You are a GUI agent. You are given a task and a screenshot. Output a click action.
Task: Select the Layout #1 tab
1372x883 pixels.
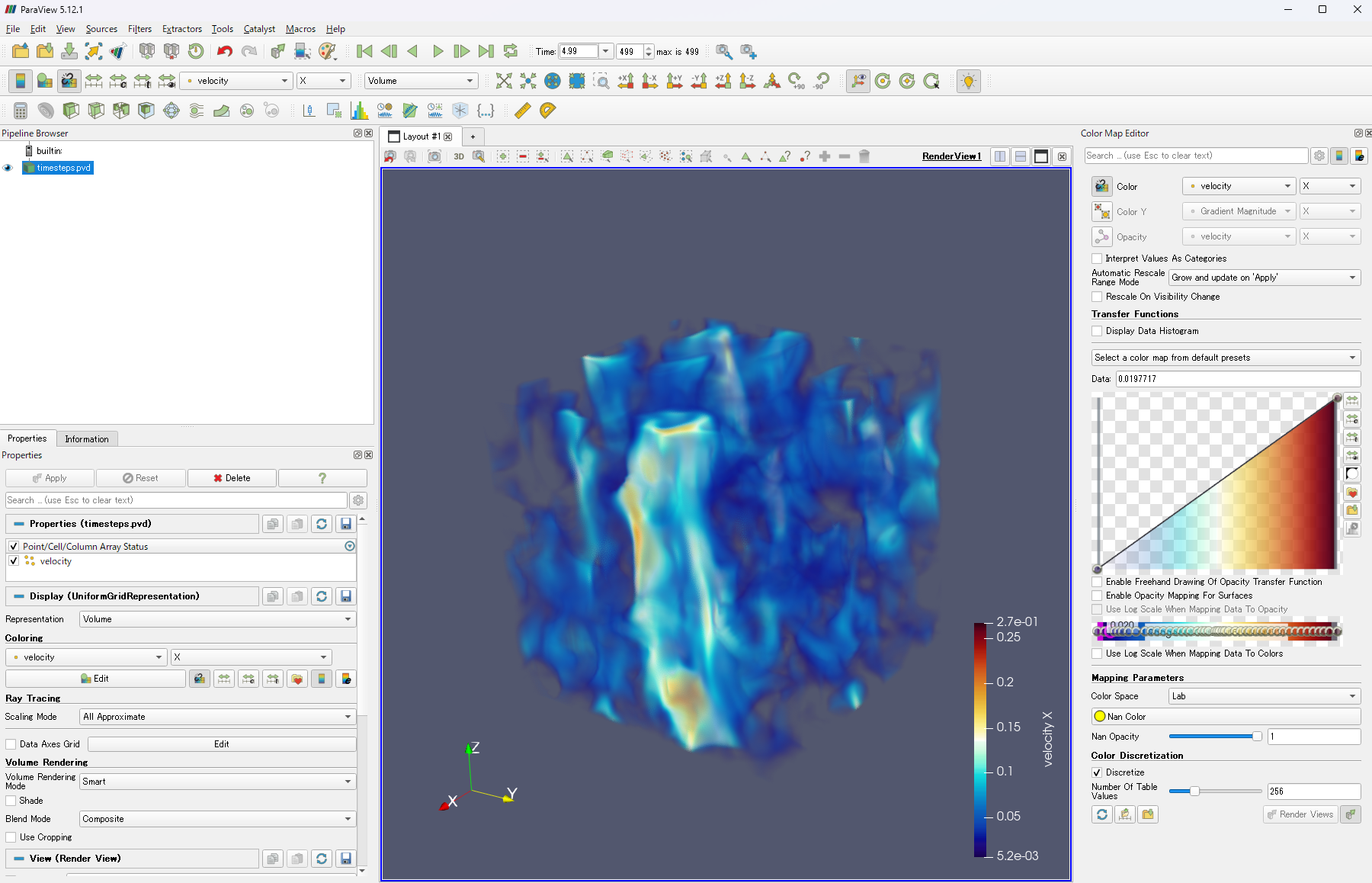pyautogui.click(x=421, y=136)
